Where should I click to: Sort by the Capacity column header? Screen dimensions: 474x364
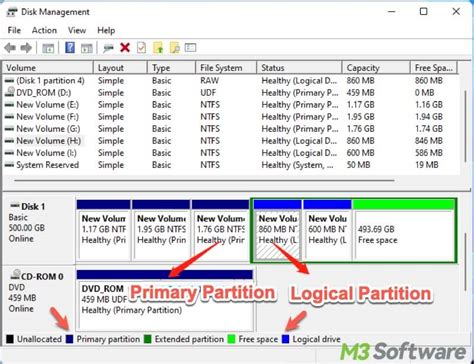(x=376, y=68)
